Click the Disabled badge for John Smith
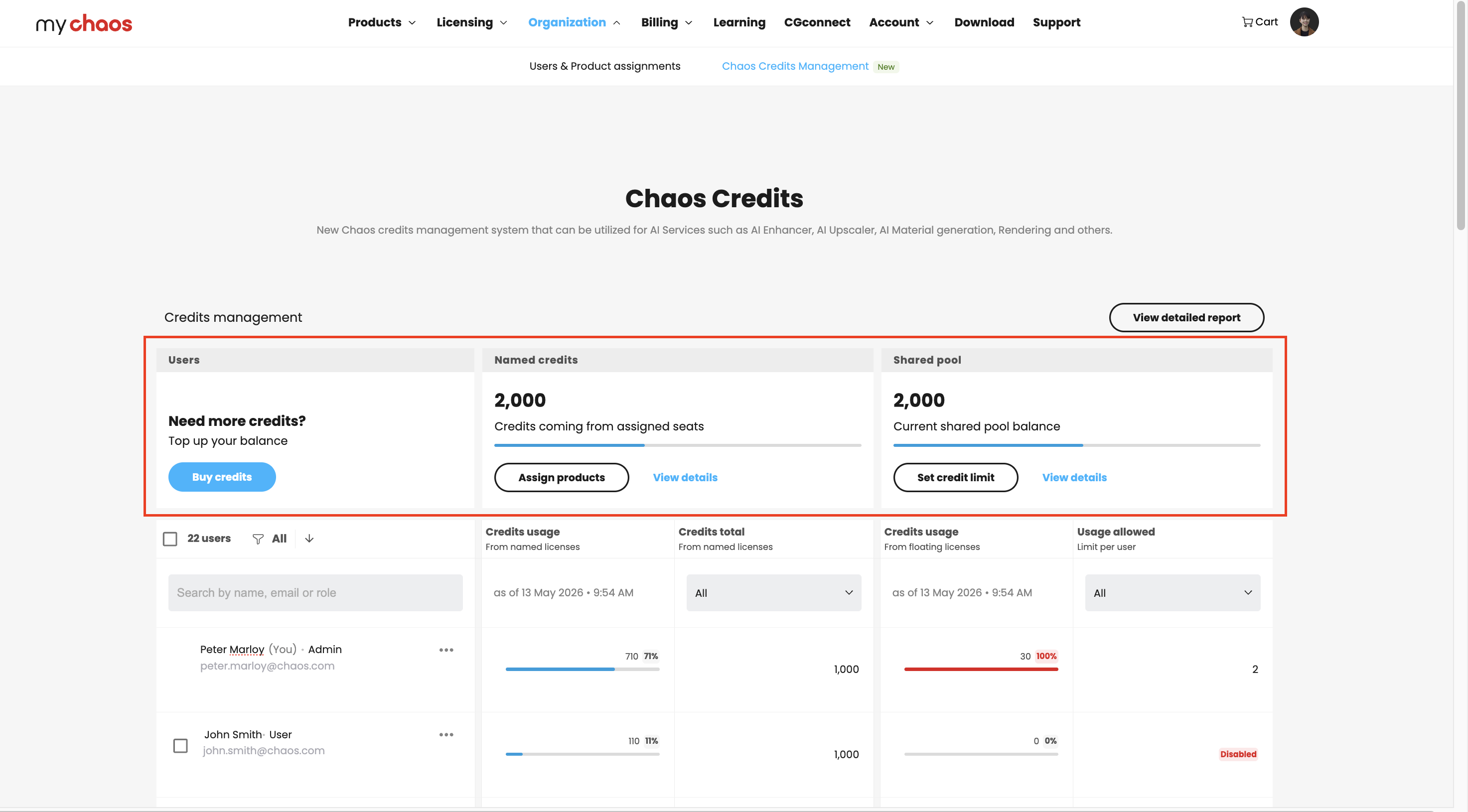 point(1238,754)
